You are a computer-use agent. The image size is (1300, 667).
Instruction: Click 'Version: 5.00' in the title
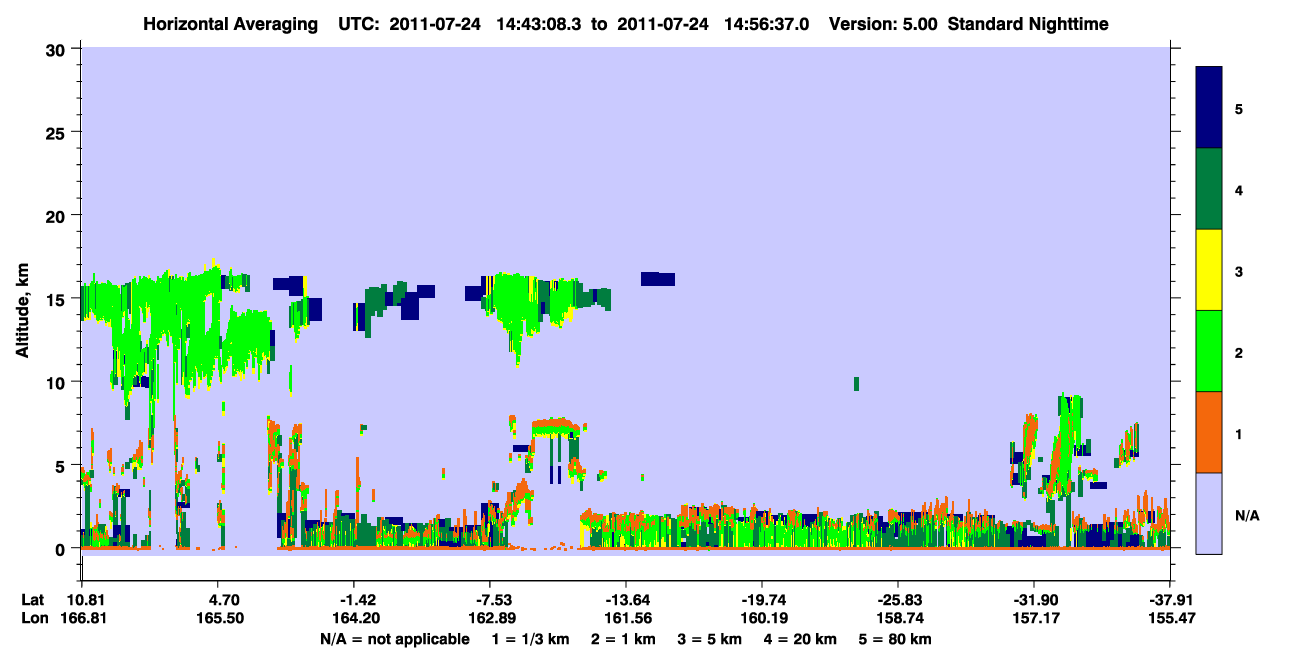(884, 23)
